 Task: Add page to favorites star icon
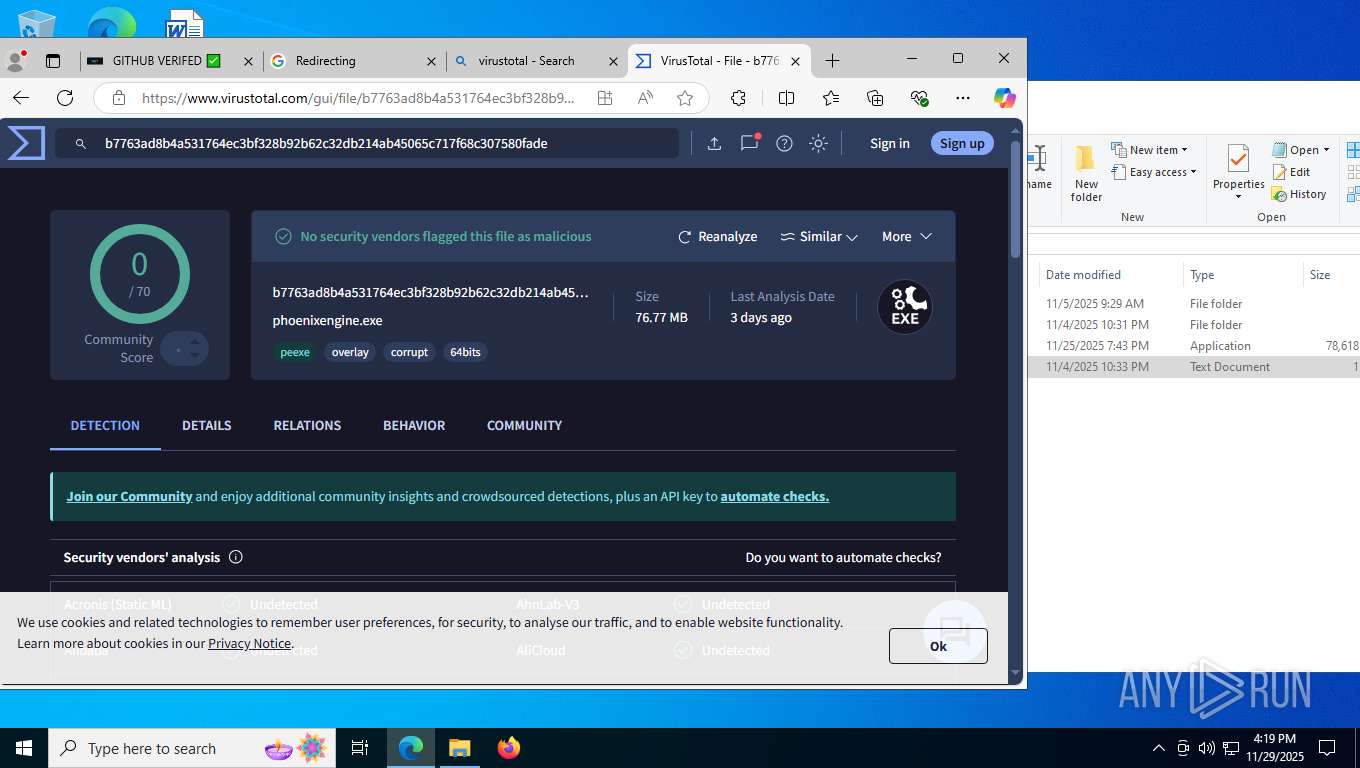click(x=685, y=98)
